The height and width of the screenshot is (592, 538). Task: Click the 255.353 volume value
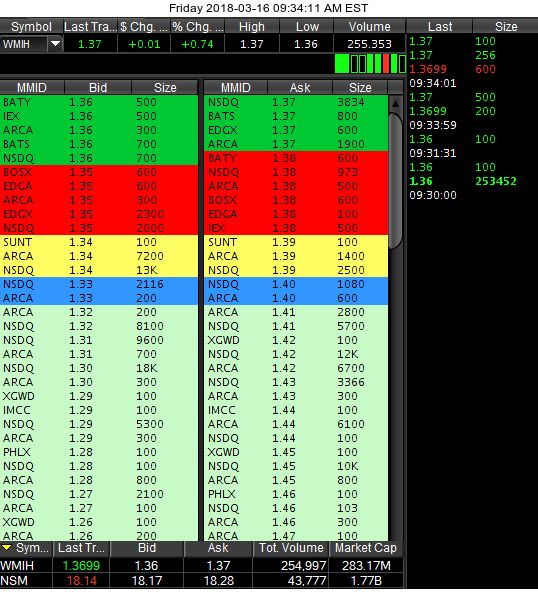pos(369,44)
